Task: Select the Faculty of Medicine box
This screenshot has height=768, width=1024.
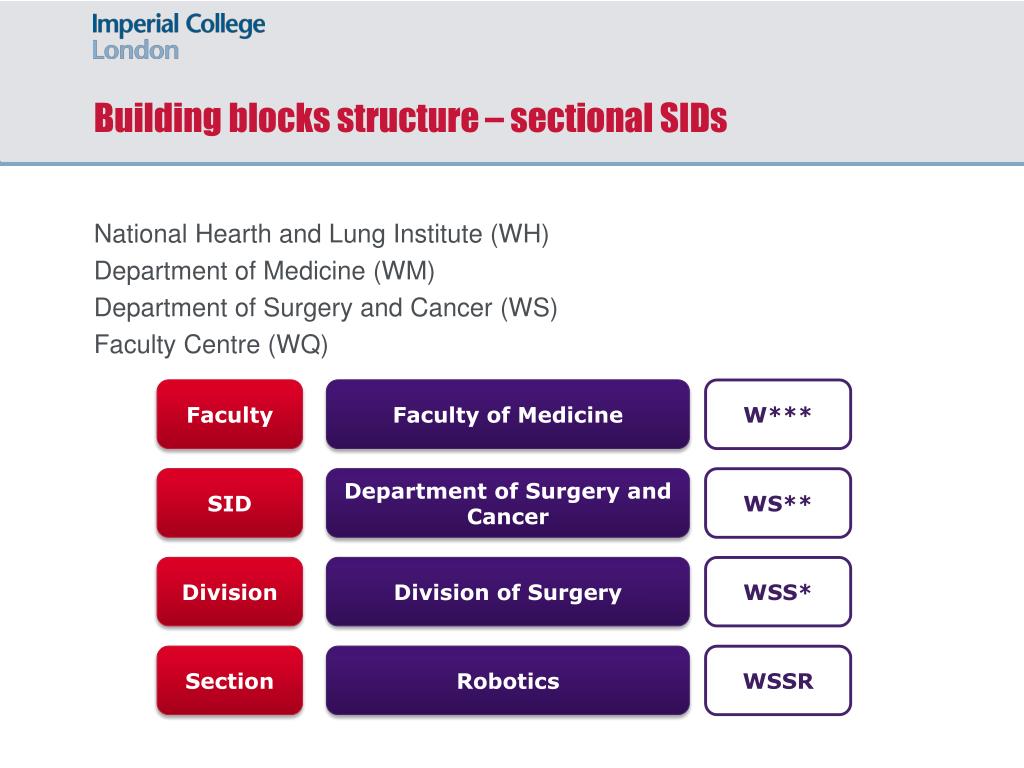Action: click(508, 414)
